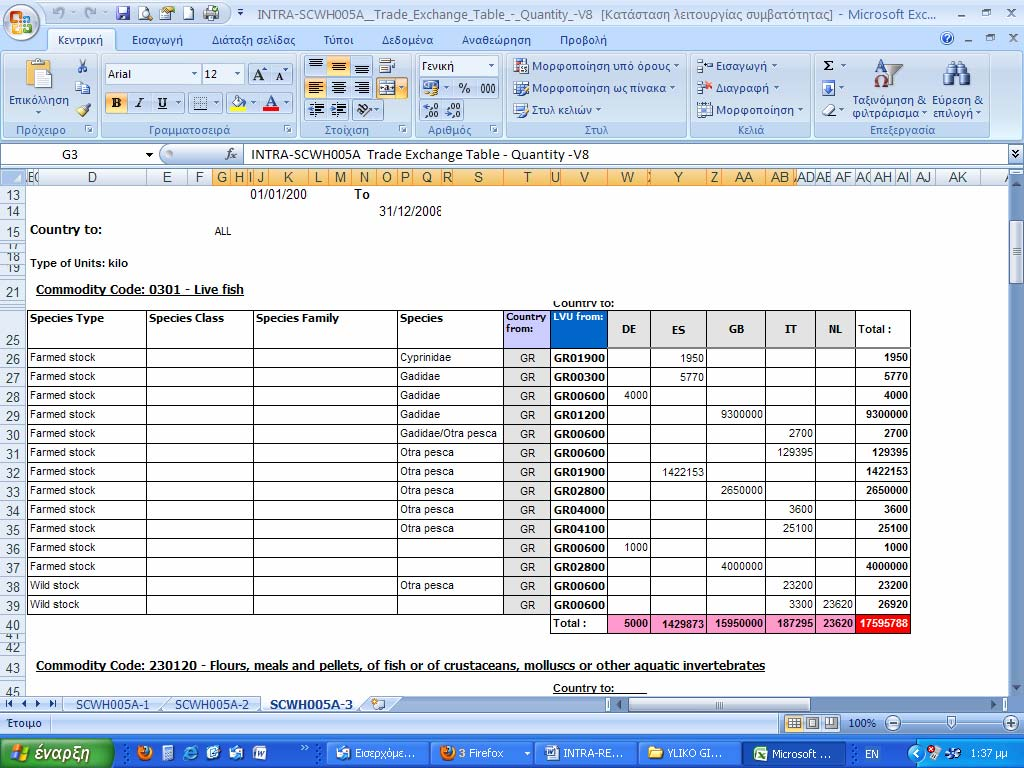The width and height of the screenshot is (1024, 768).
Task: Open the Arial font name dropdown
Action: click(194, 74)
